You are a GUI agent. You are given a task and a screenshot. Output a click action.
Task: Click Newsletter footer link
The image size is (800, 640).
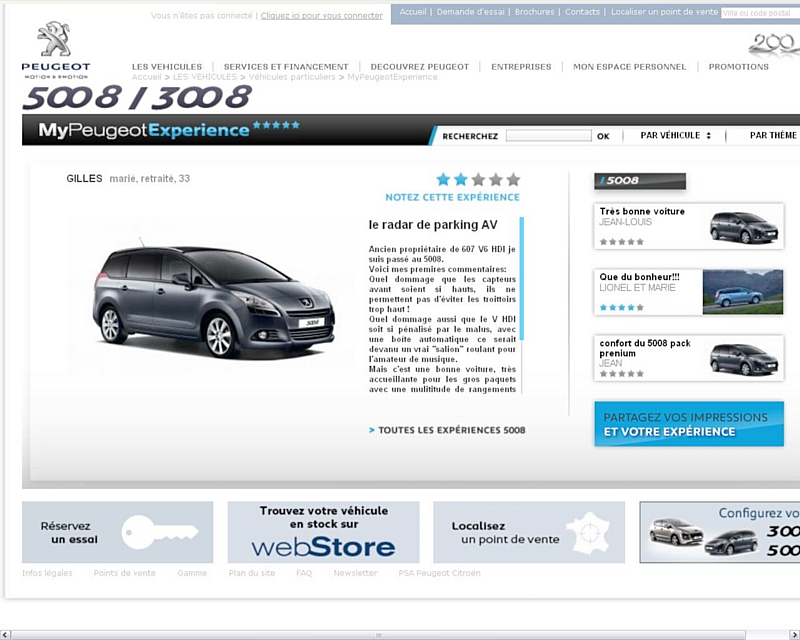coord(355,573)
